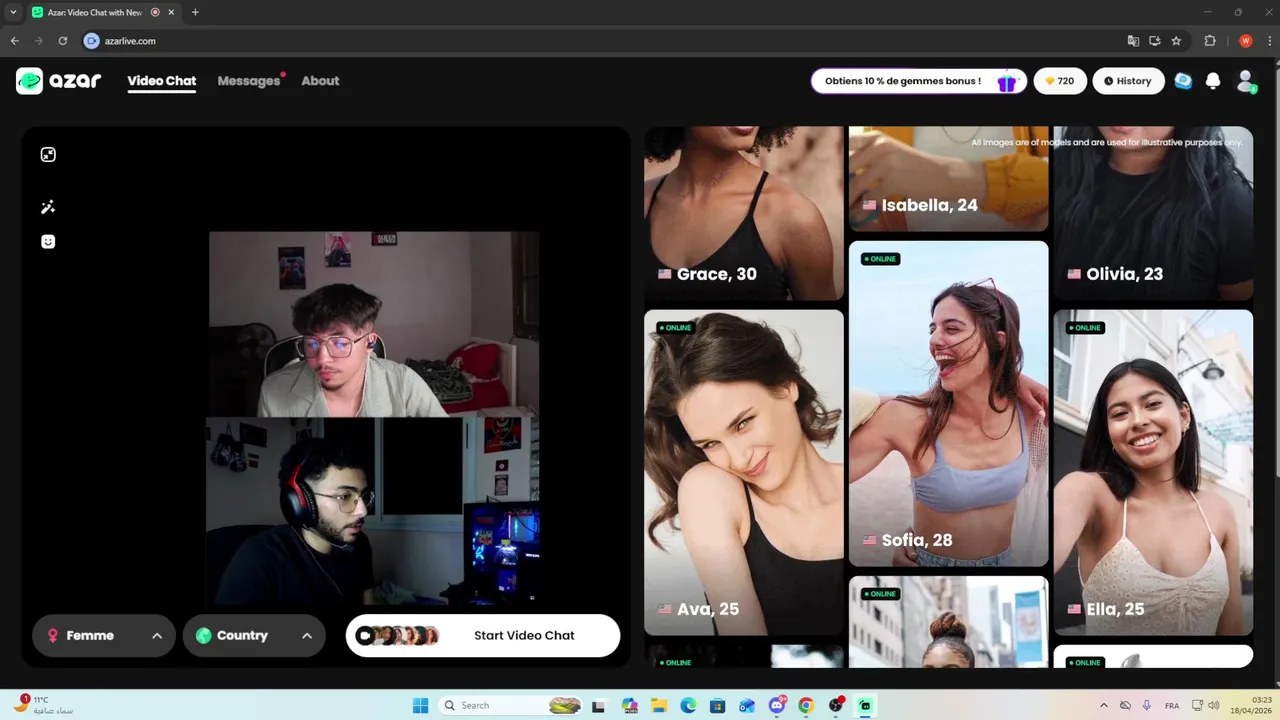Launch Microsoft Edge from taskbar
This screenshot has width=1280, height=720.
688,705
